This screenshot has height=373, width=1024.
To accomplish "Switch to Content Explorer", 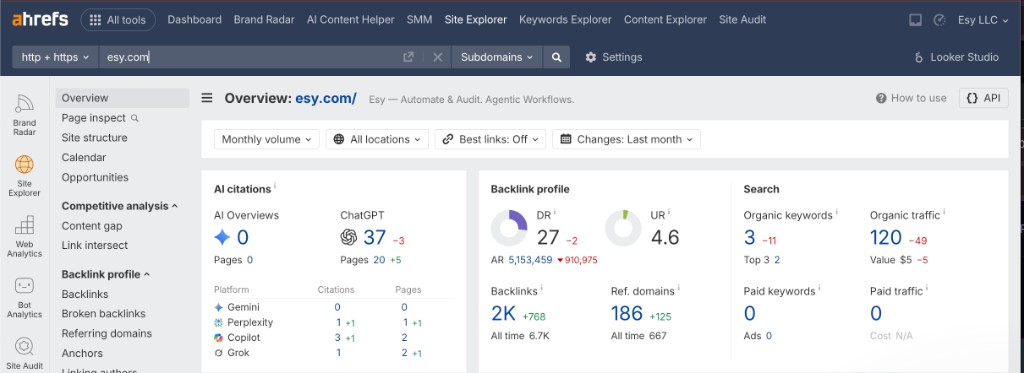I will point(665,20).
